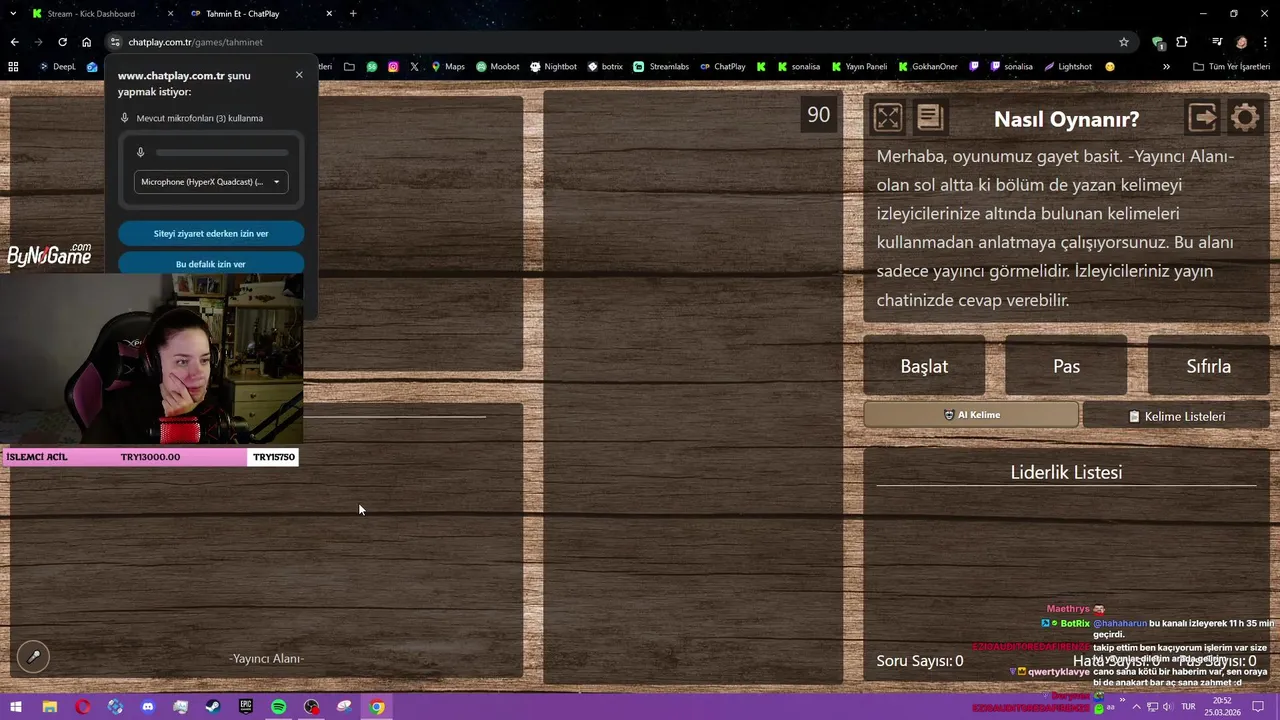
Task: Show hidden bookmarks overflow chevron
Action: click(x=1166, y=67)
